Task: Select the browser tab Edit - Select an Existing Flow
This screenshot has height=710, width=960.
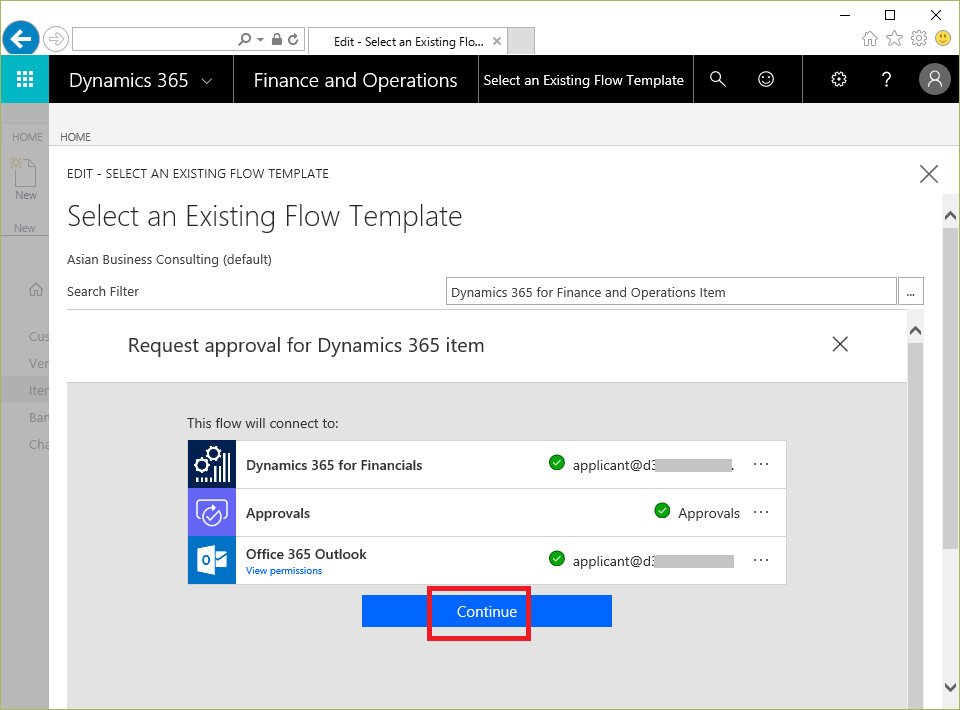Action: tap(407, 41)
